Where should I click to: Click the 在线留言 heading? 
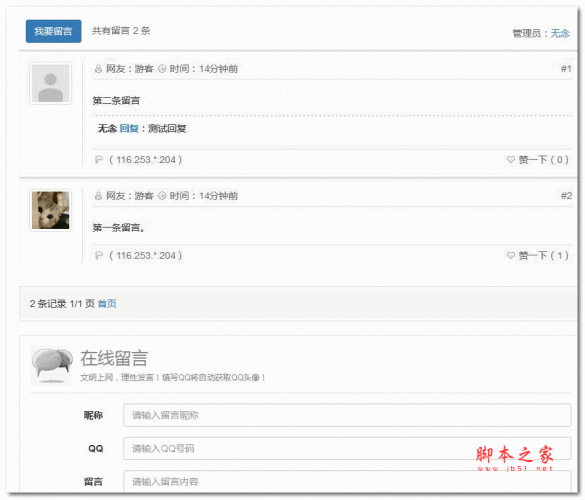114,358
